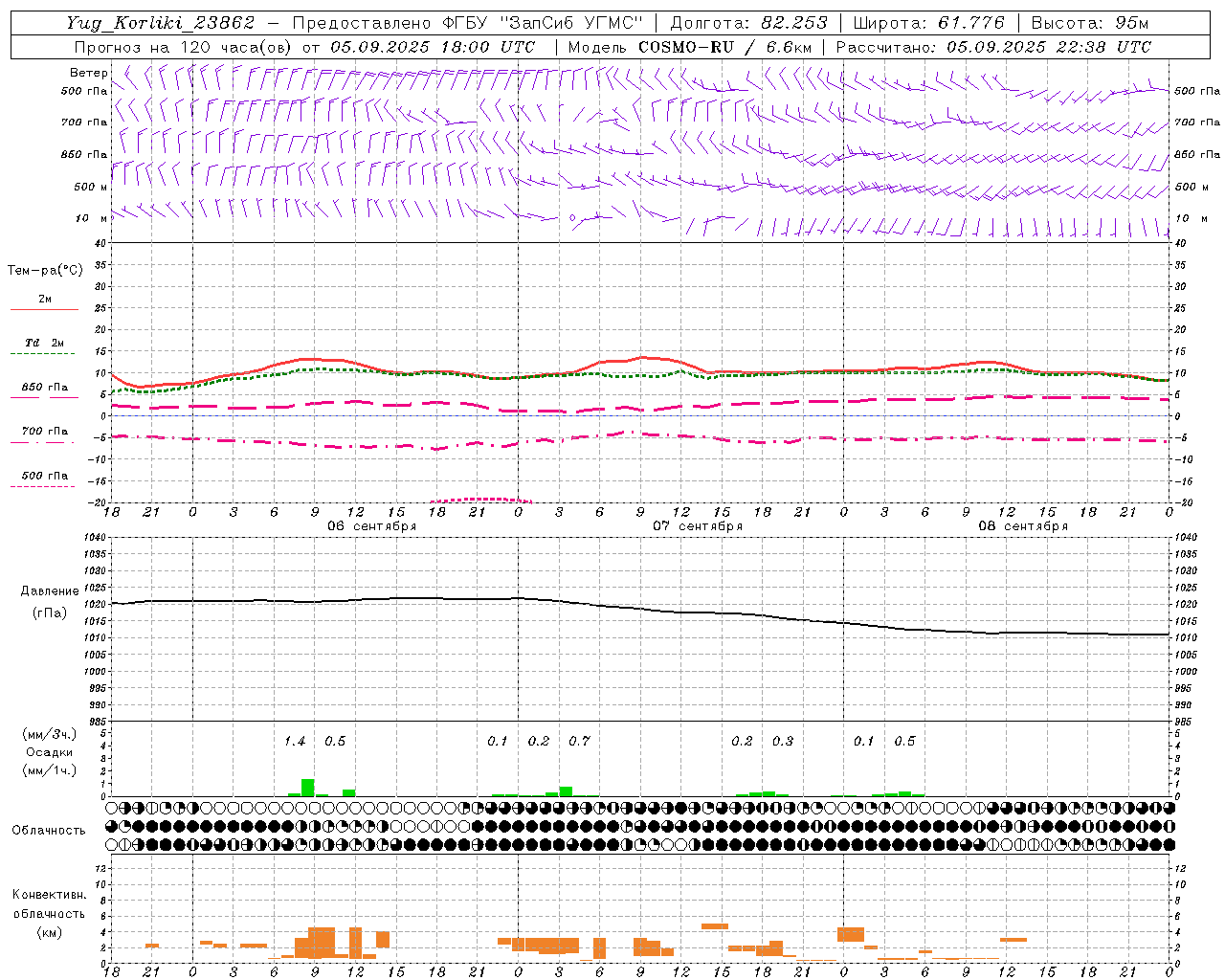Click the pink long-dash line sample under legend "850 гПа"

click(43, 398)
